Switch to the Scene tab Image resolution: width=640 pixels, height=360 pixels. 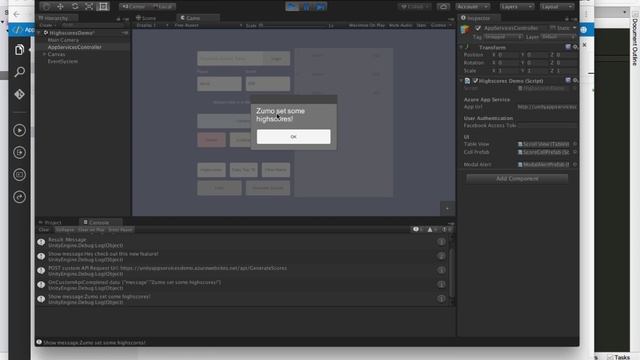click(x=146, y=18)
